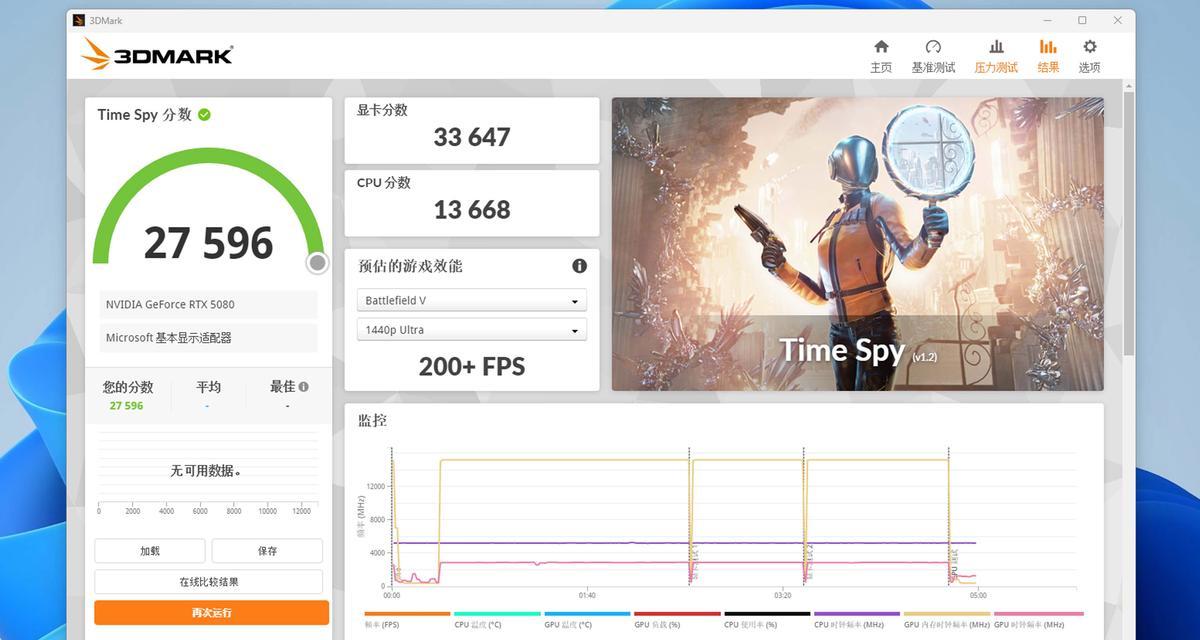Expand the Battlefield V game dropdown
This screenshot has width=1200, height=640.
pos(472,300)
